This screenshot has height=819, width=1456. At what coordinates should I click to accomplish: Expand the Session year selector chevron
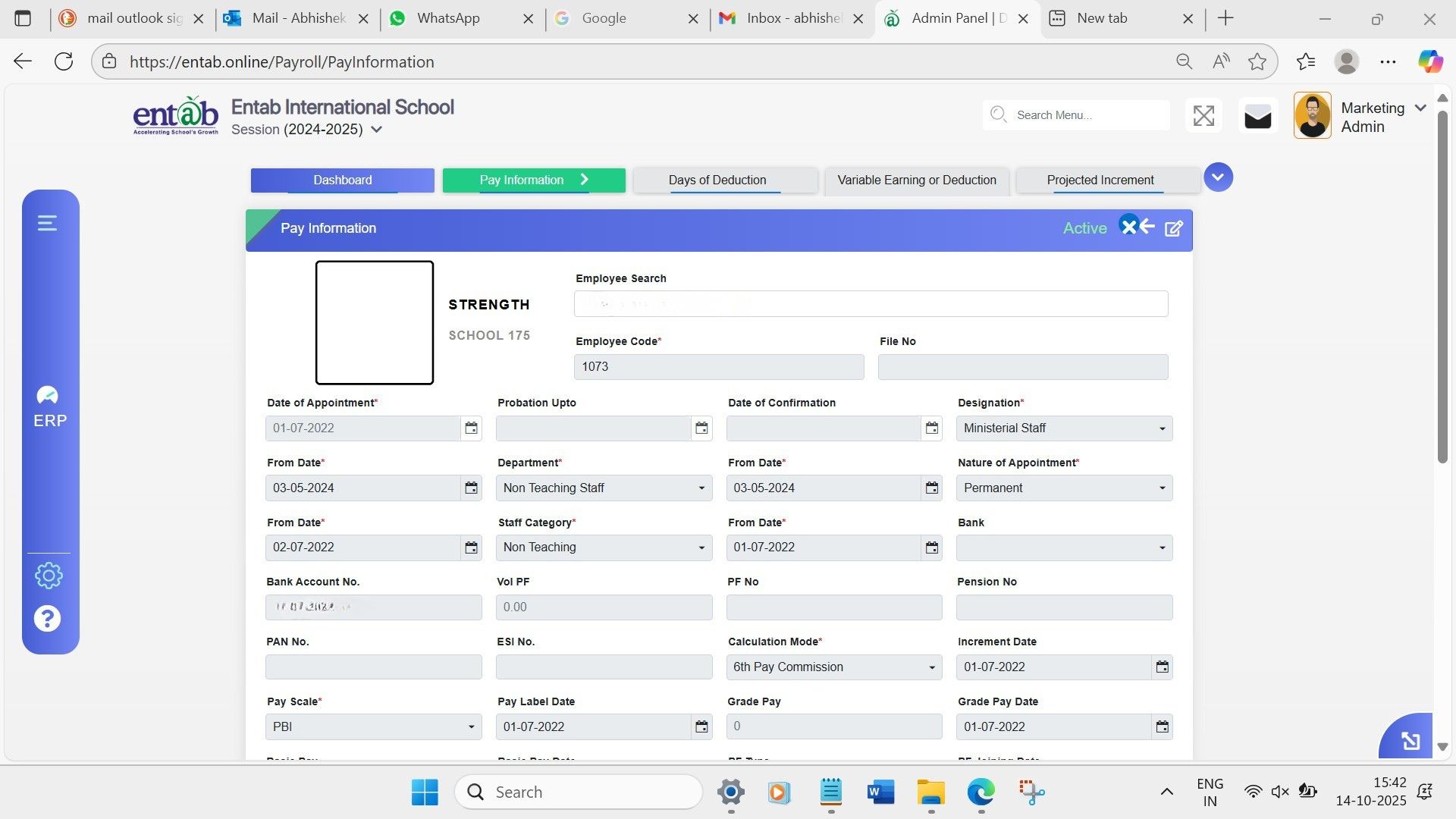click(x=376, y=130)
